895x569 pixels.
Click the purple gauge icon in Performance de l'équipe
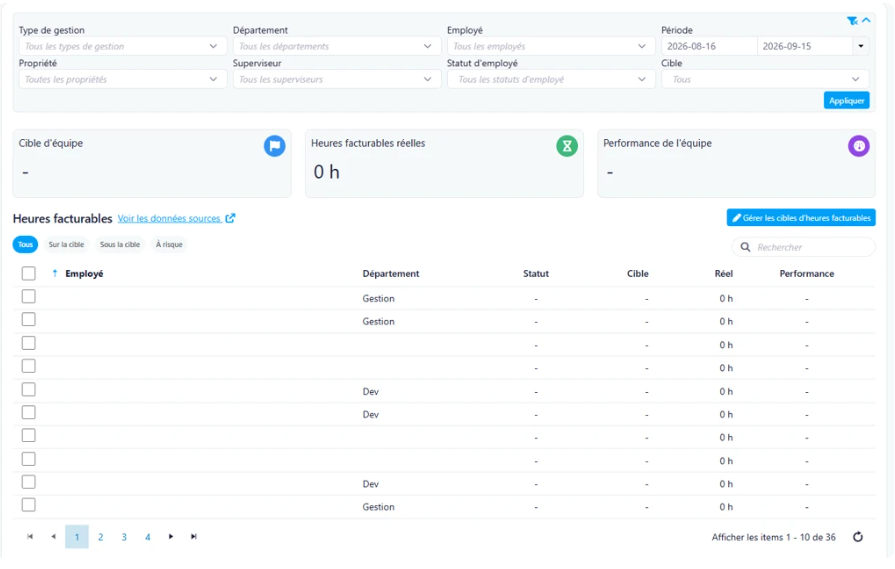tap(858, 146)
